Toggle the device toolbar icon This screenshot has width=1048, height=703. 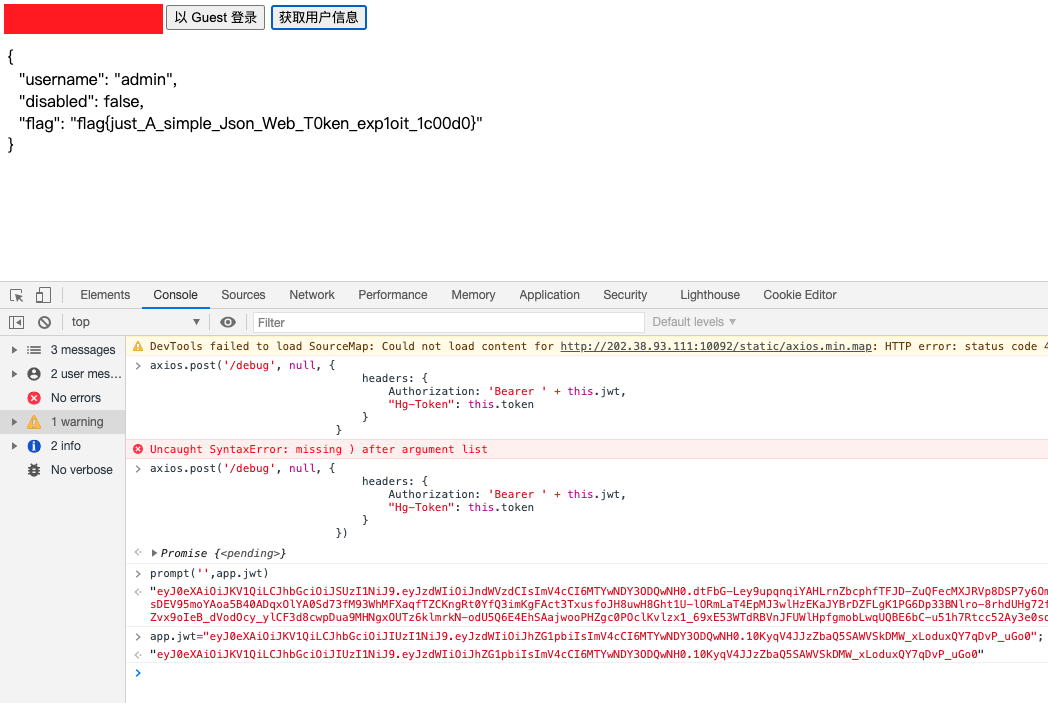tap(43, 295)
